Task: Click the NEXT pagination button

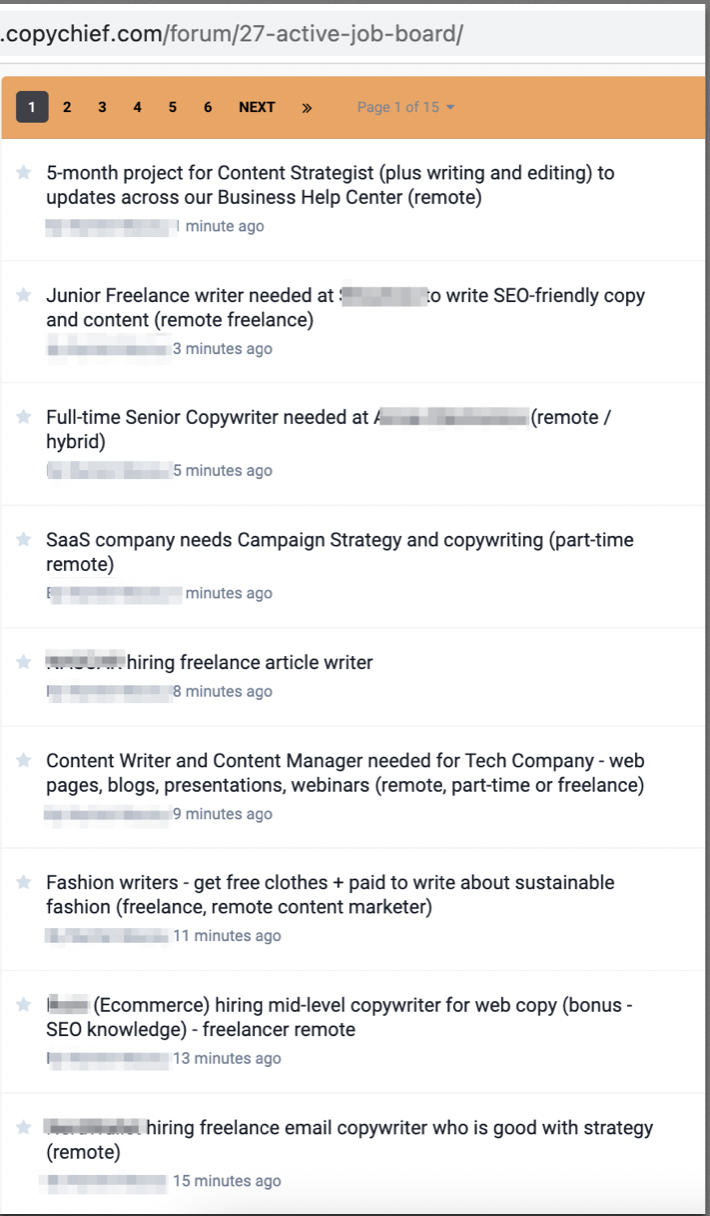Action: [x=257, y=107]
